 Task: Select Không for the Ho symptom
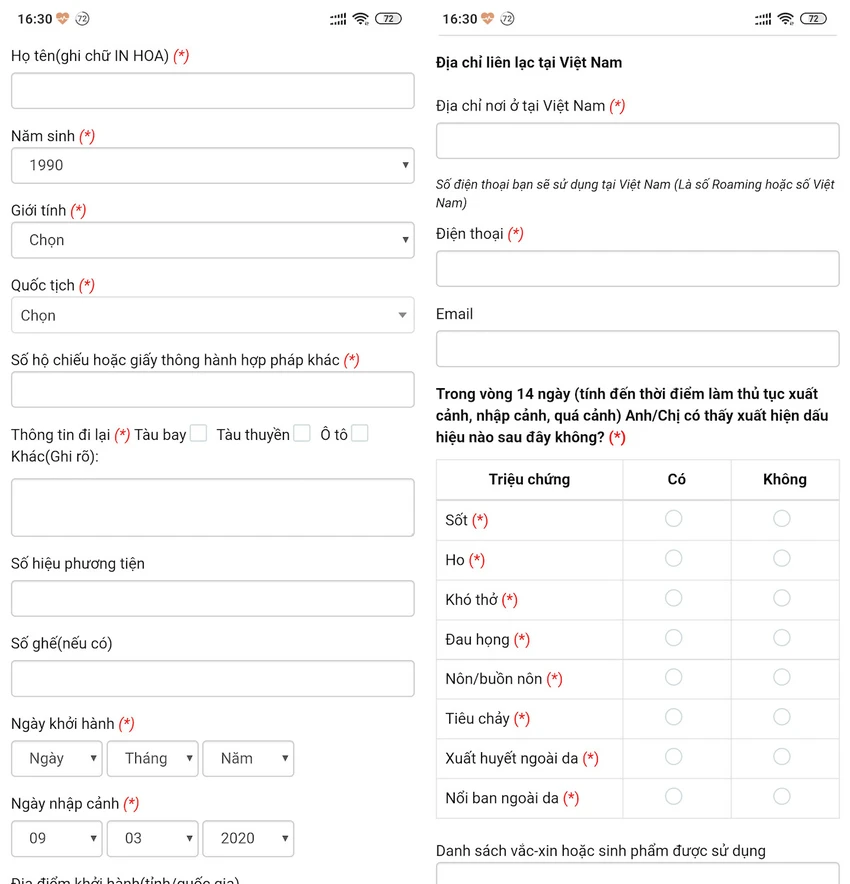[x=782, y=558]
